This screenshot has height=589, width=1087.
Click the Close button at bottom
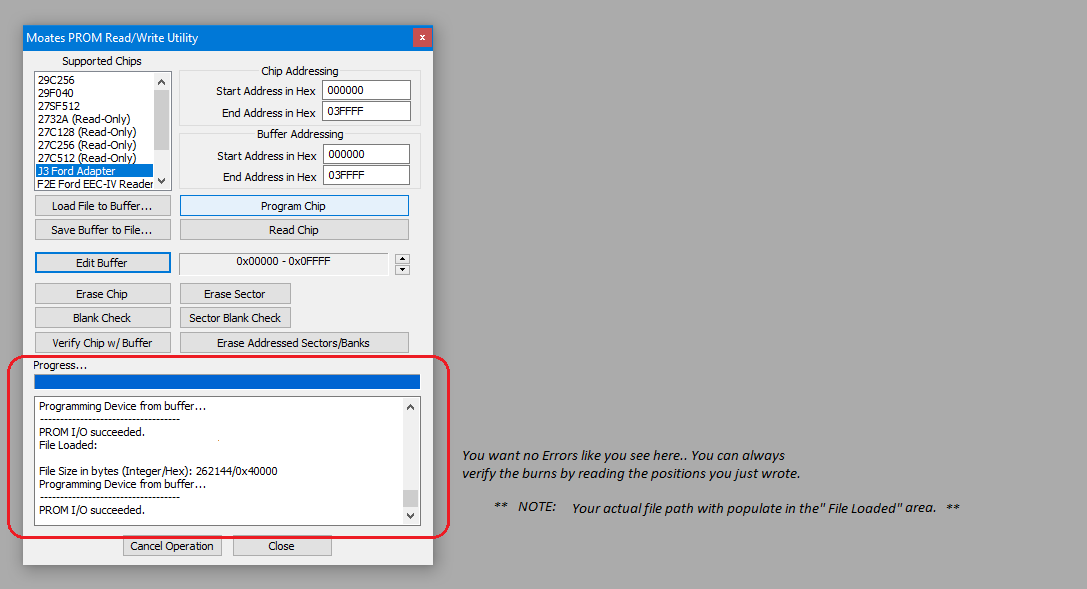(281, 546)
